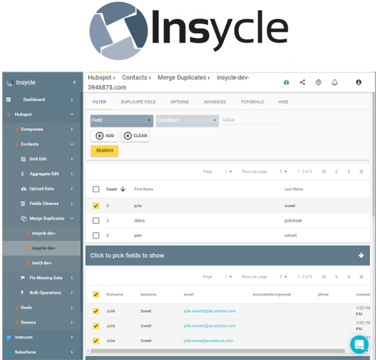Check the debra row checkbox
The width and height of the screenshot is (376, 360).
[96, 221]
